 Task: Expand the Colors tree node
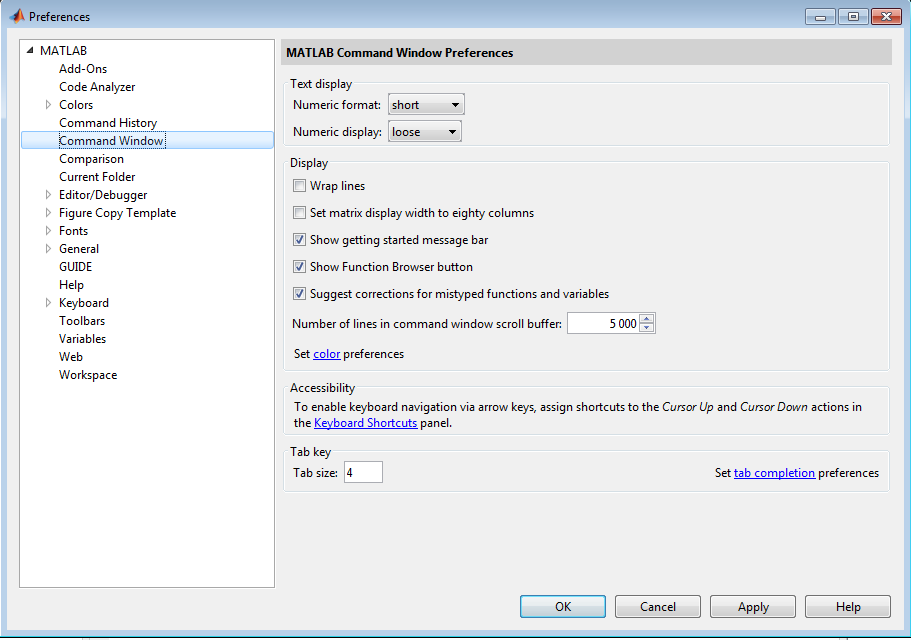point(48,105)
